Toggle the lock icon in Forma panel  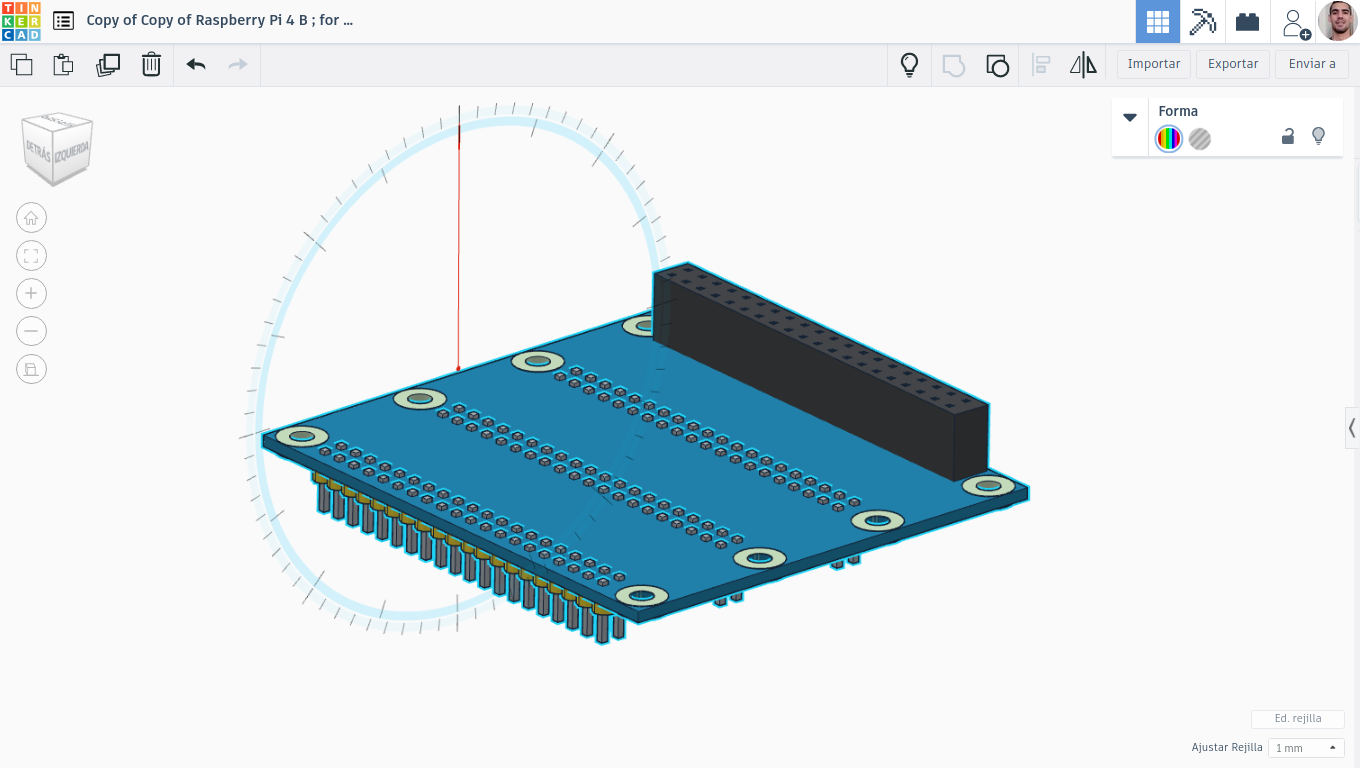click(1288, 137)
